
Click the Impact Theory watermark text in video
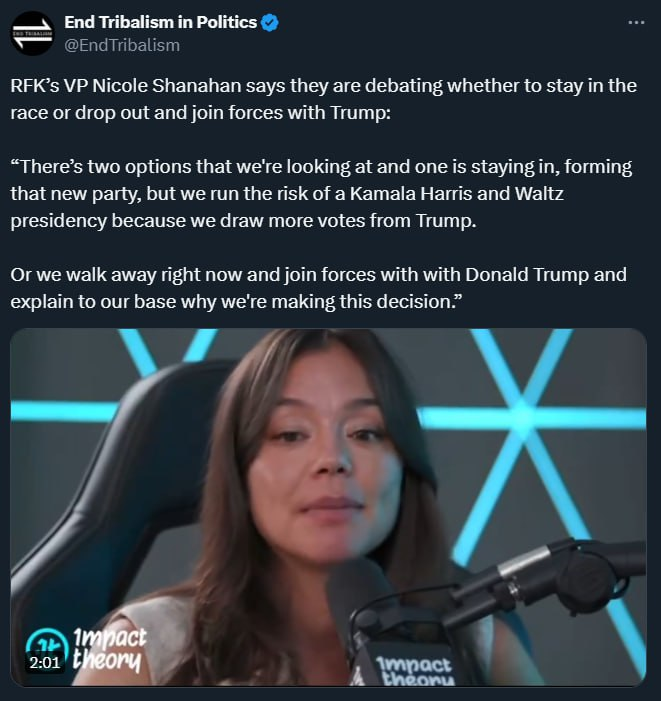point(109,650)
